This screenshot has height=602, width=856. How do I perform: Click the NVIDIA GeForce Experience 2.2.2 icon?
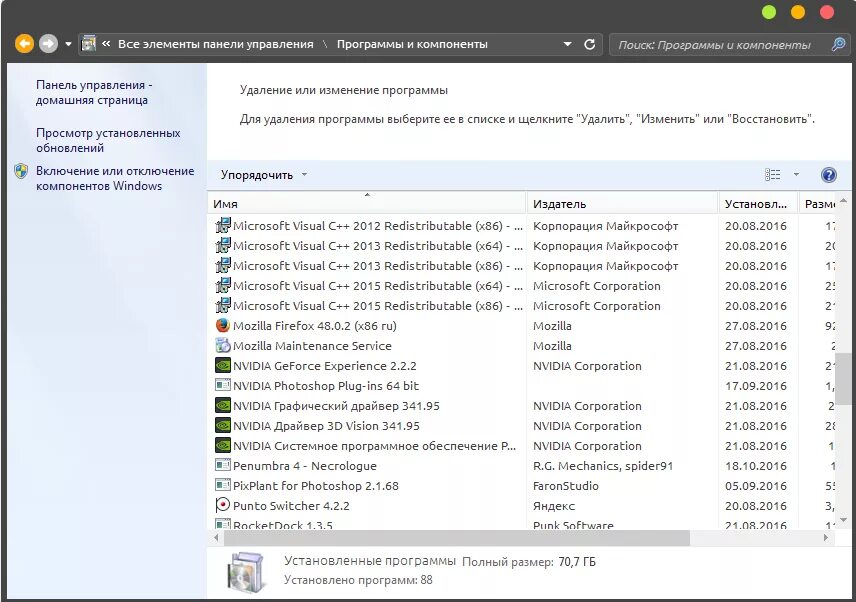click(x=223, y=366)
